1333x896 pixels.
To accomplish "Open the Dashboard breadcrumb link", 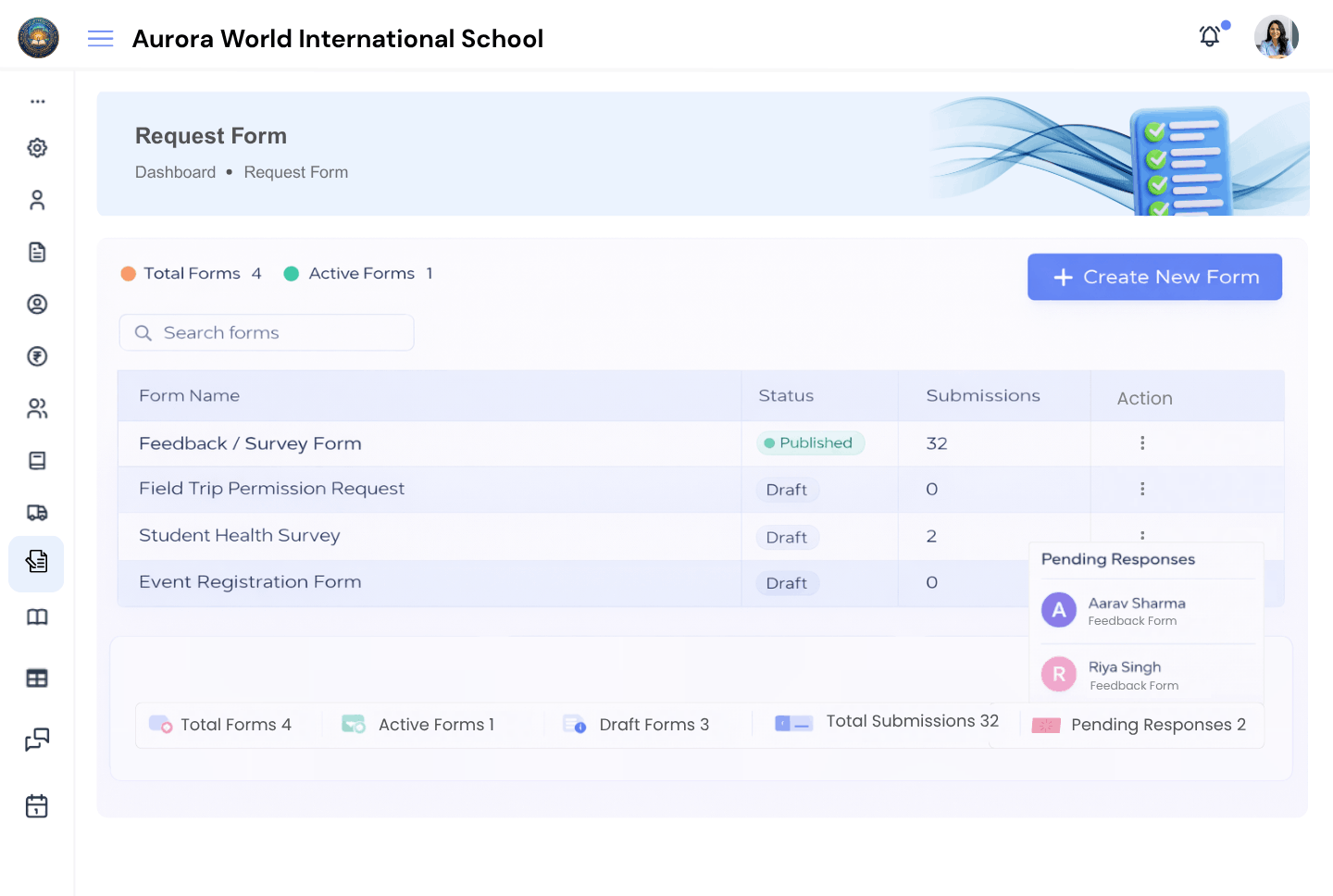I will click(x=175, y=172).
